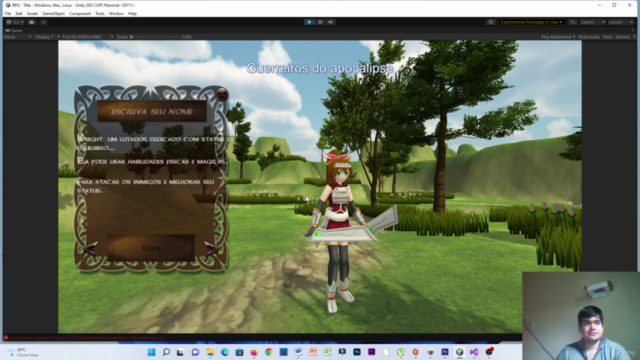Open Experimental Packages In Use dropdown
The width and height of the screenshot is (640, 360).
click(531, 22)
